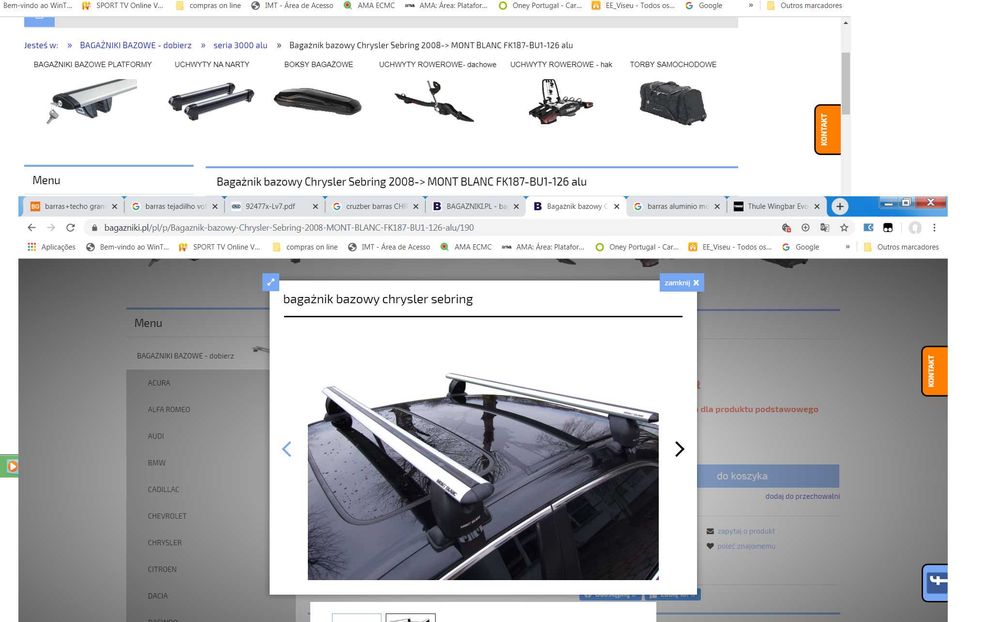
Task: Select DACIA in the side menu
Action: click(x=158, y=596)
